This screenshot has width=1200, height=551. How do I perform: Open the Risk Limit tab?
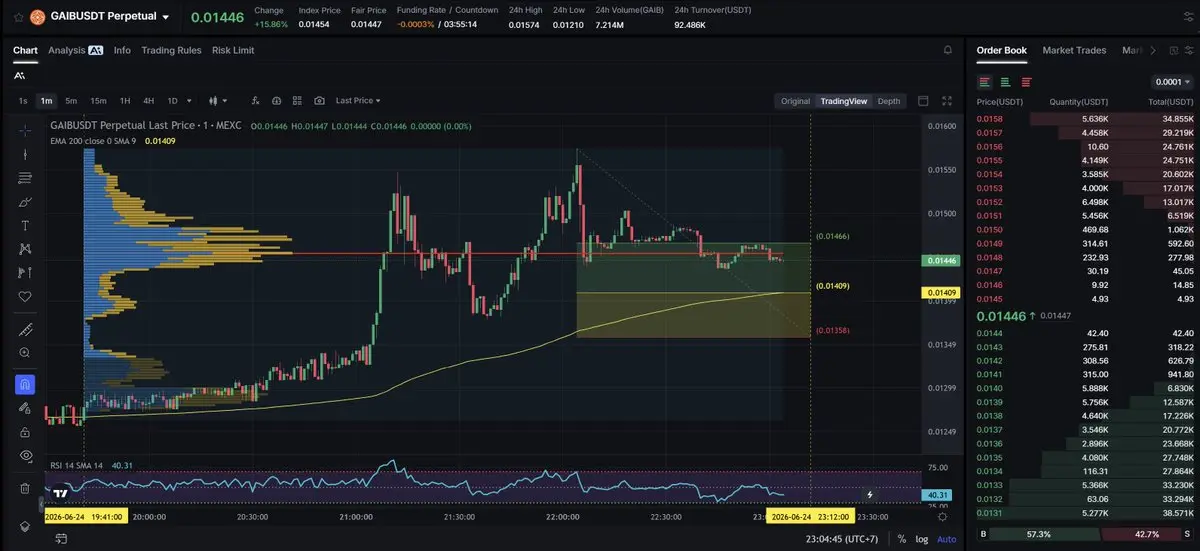(233, 50)
